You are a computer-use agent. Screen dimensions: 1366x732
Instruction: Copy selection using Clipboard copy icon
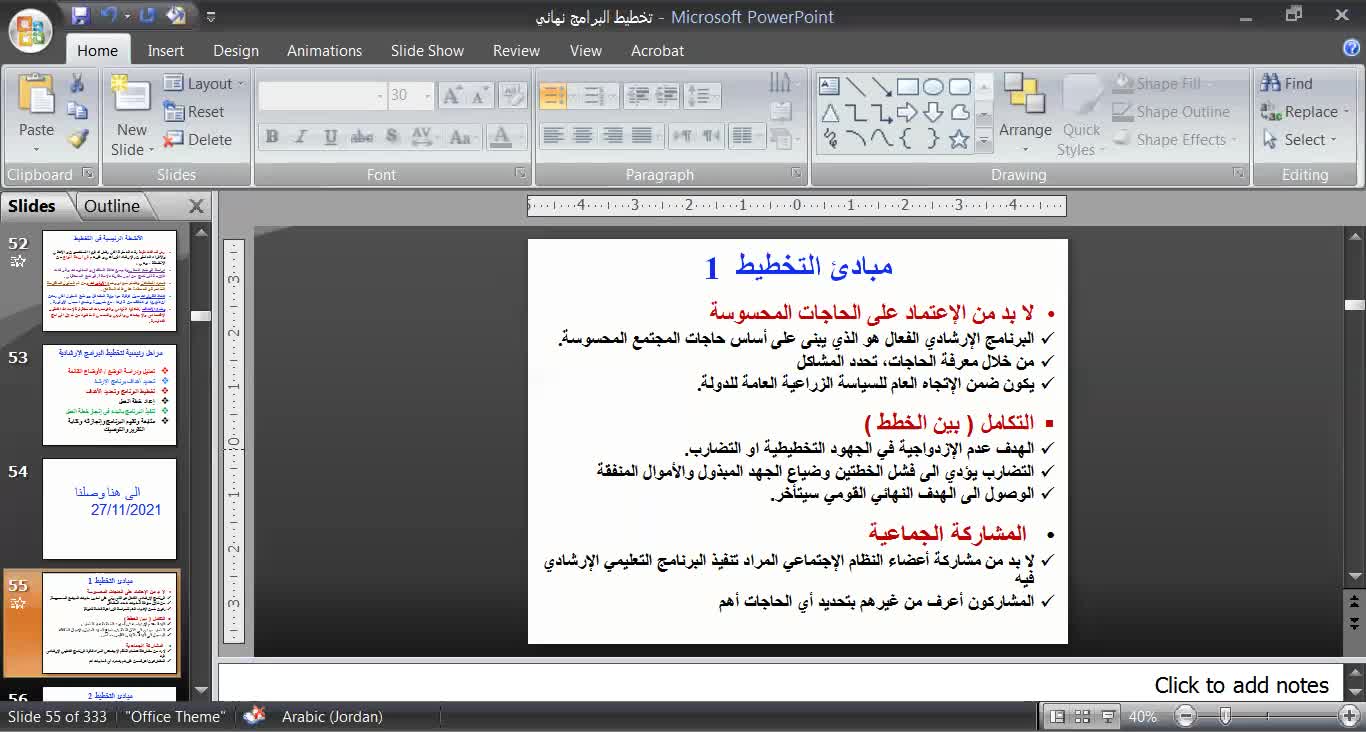(x=77, y=112)
